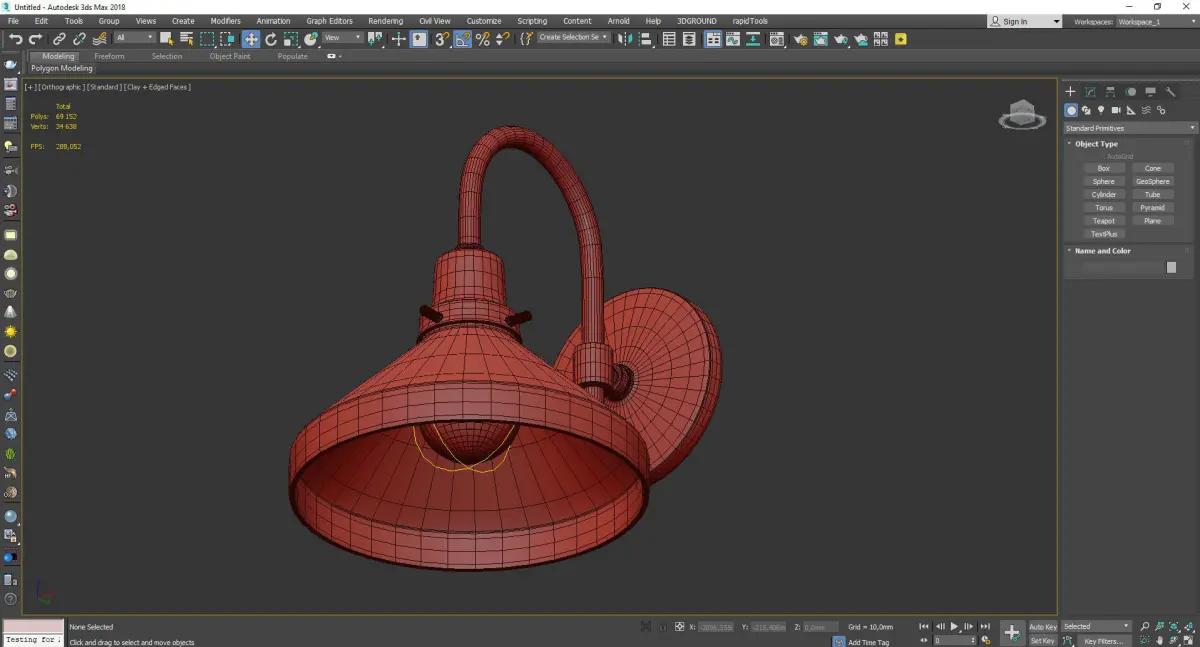Viewport: 1200px width, 647px height.
Task: Open the Modifiers menu
Action: [225, 21]
